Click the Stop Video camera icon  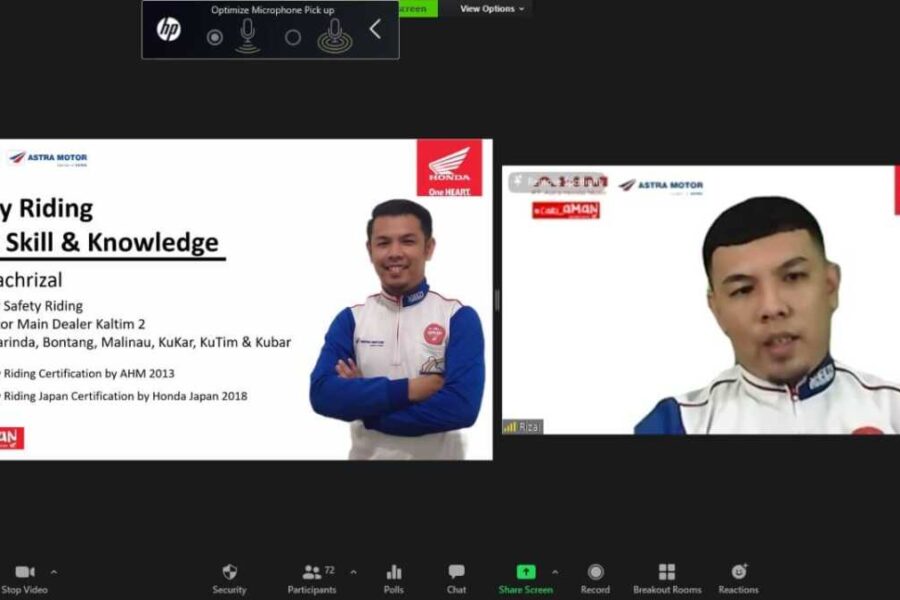tap(25, 572)
